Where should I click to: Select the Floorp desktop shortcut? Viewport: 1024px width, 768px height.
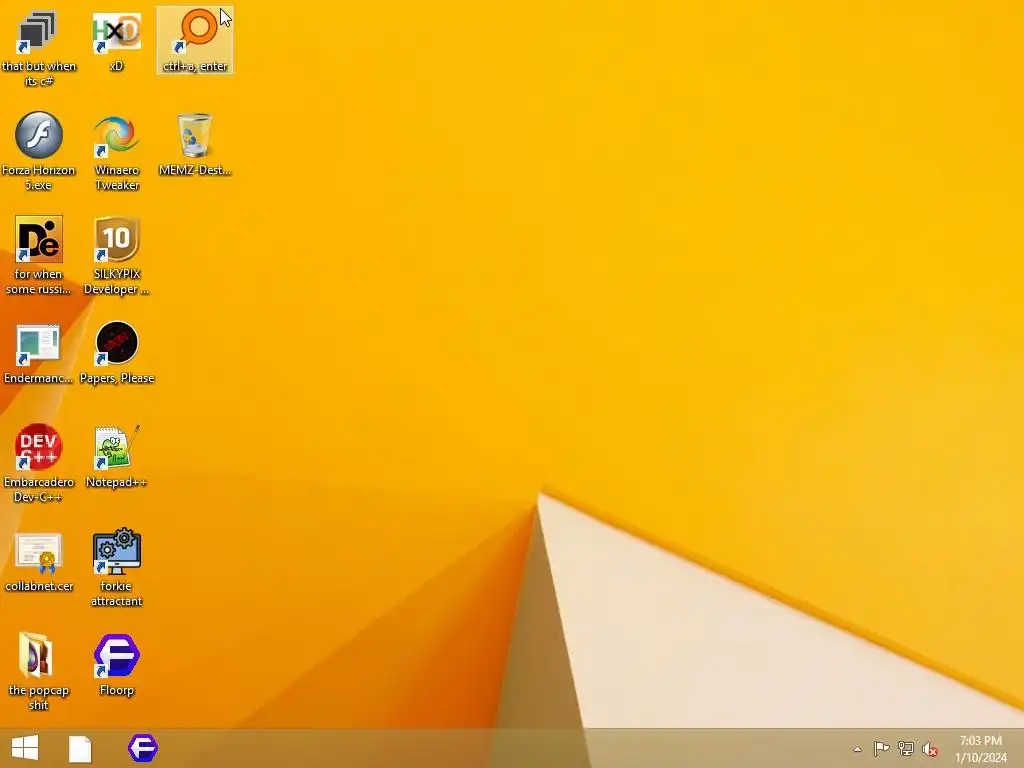[x=116, y=665]
